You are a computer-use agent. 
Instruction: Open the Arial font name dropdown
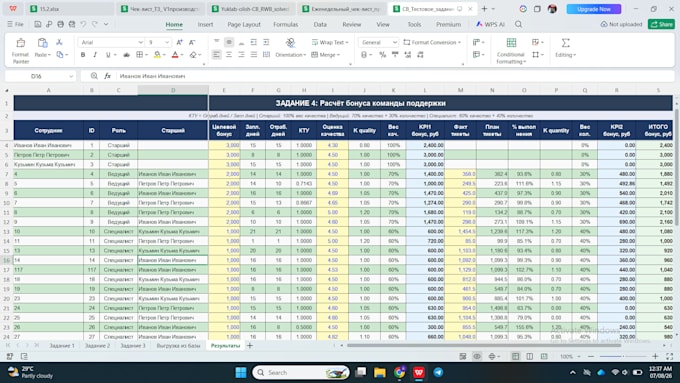click(x=141, y=42)
